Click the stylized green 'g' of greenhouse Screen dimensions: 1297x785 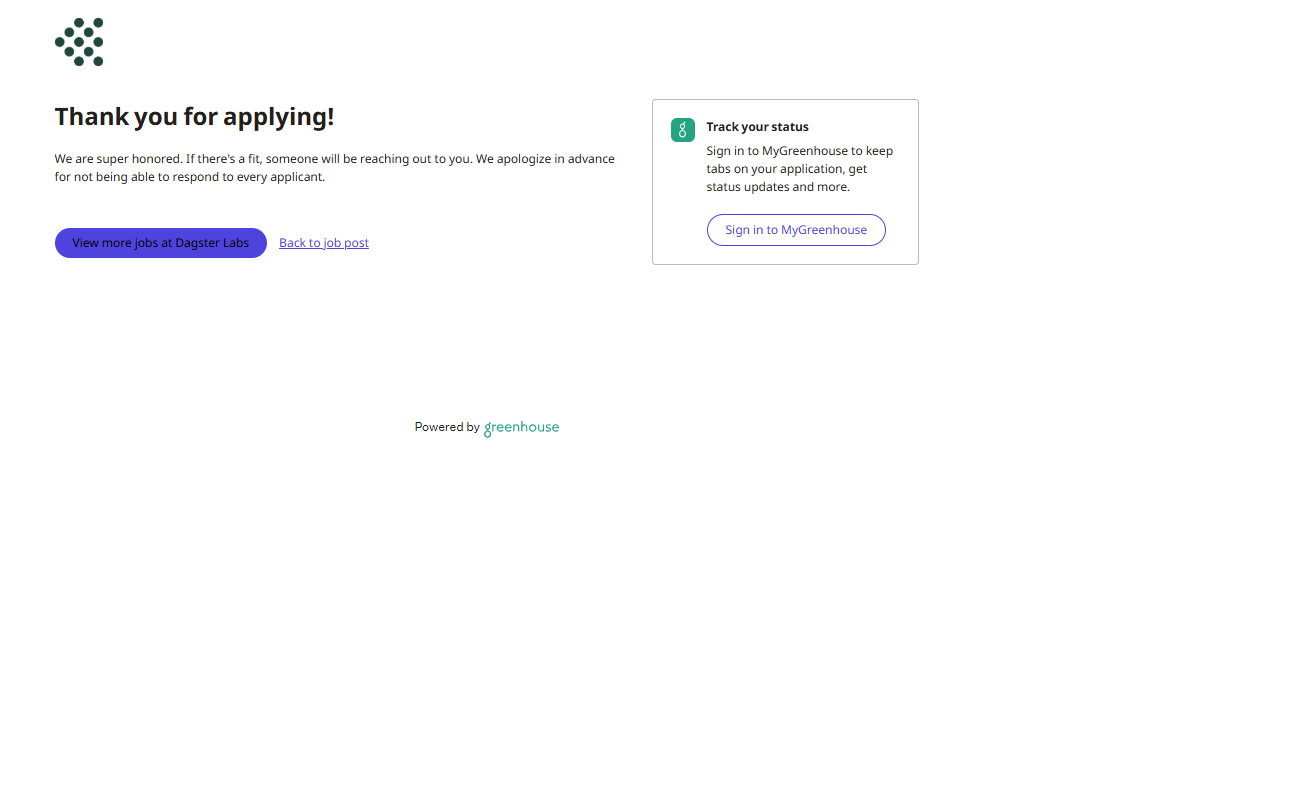point(488,430)
